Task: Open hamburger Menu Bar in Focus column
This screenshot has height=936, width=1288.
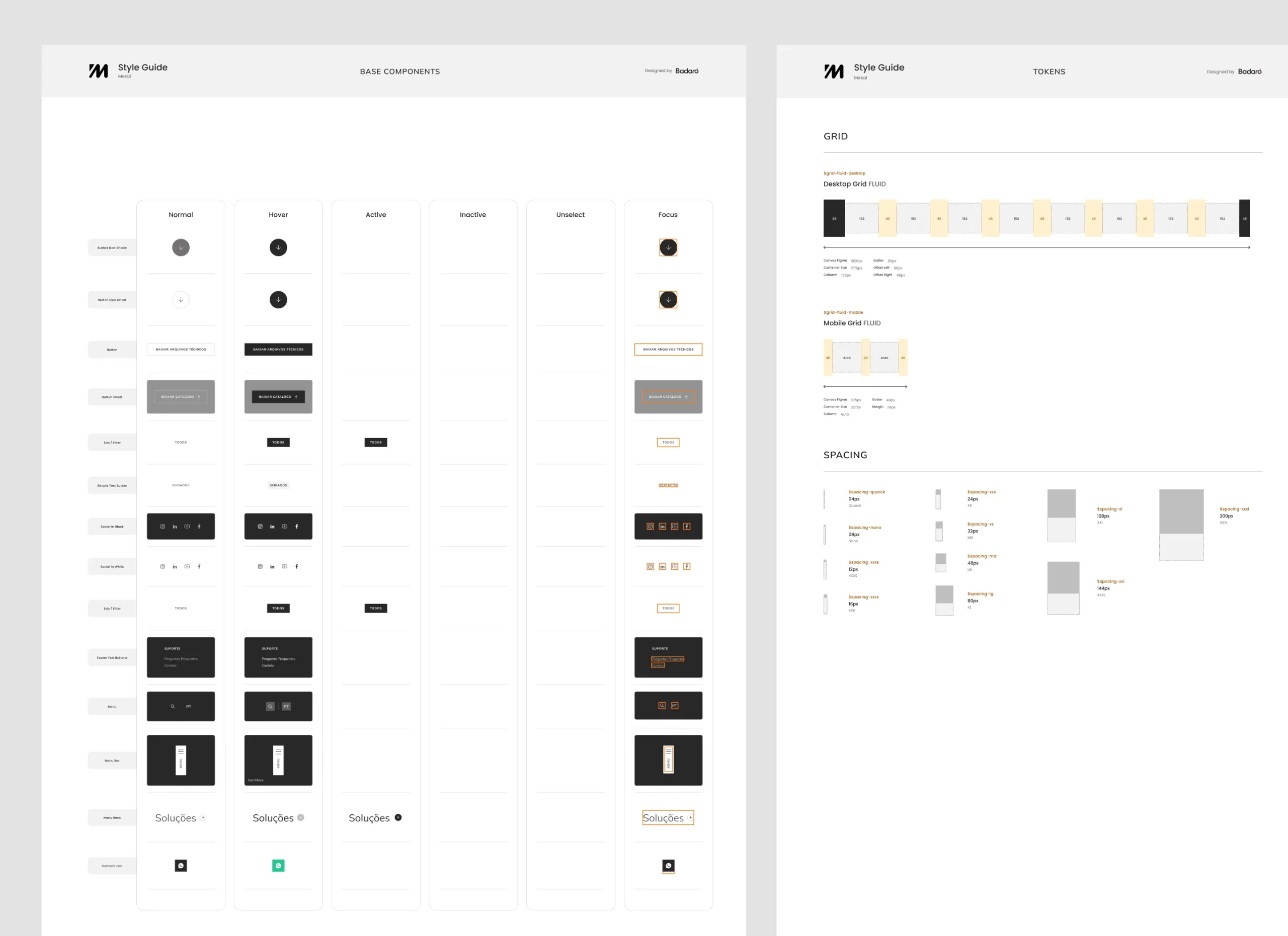Action: click(x=669, y=759)
